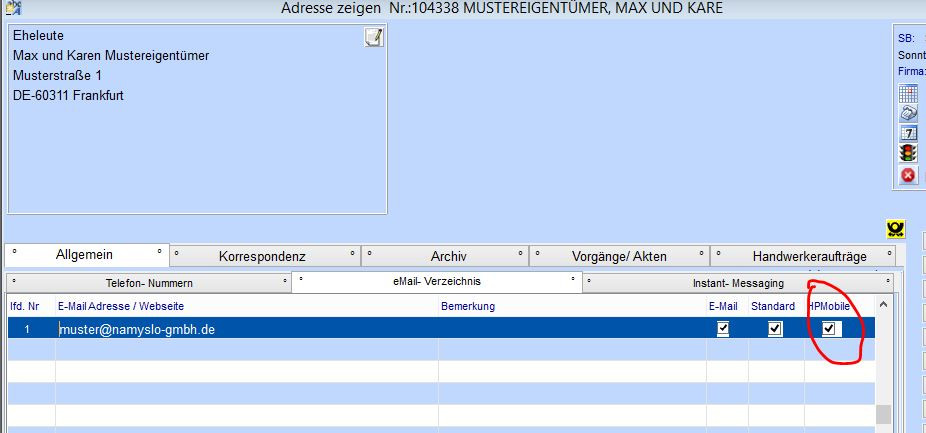This screenshot has height=433, width=926.
Task: Open the Handwerkeraufträge tab
Action: (809, 256)
